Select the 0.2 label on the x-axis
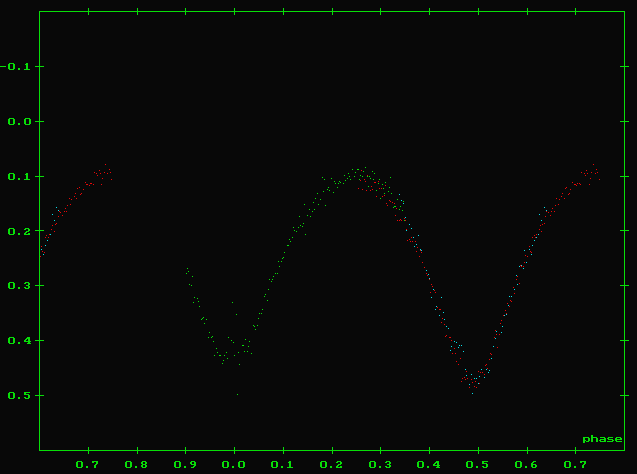The height and width of the screenshot is (474, 637). [332, 465]
